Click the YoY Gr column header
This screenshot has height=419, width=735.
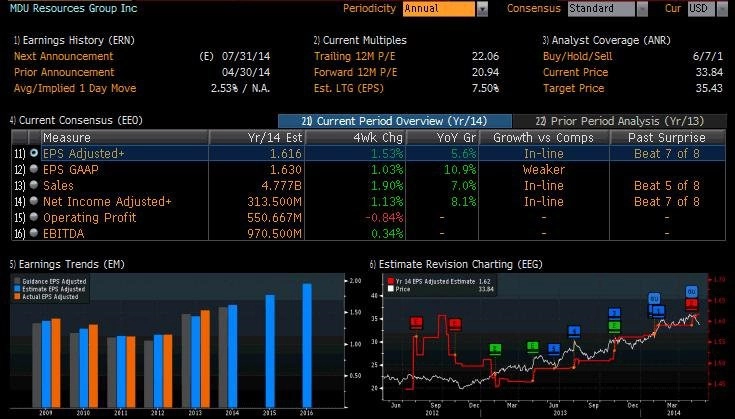(442, 137)
